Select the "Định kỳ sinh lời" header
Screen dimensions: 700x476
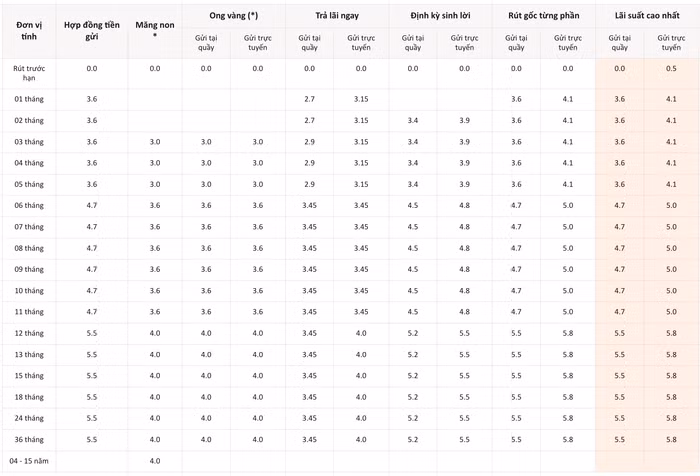click(440, 15)
